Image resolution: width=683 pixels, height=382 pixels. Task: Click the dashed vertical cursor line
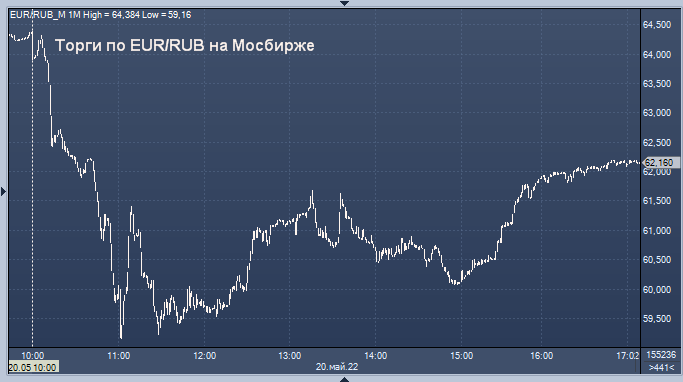(32, 187)
